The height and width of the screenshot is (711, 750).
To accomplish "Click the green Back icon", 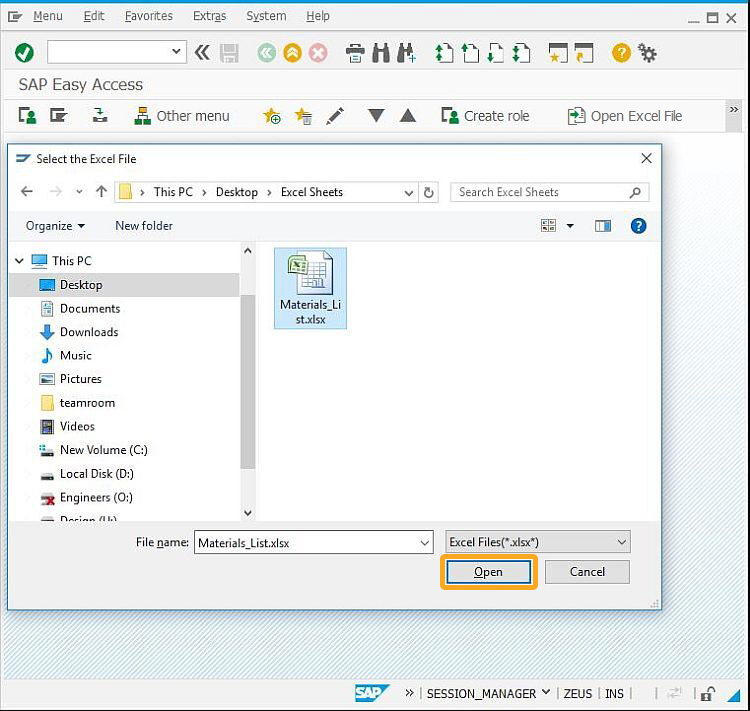I will pyautogui.click(x=266, y=53).
